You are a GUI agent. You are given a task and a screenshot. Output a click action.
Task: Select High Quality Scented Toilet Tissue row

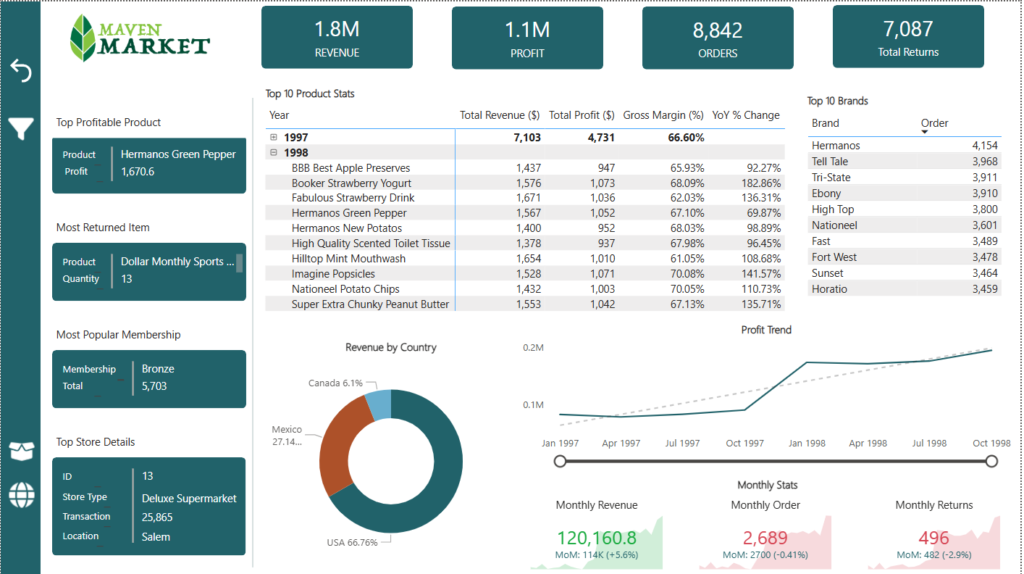524,243
